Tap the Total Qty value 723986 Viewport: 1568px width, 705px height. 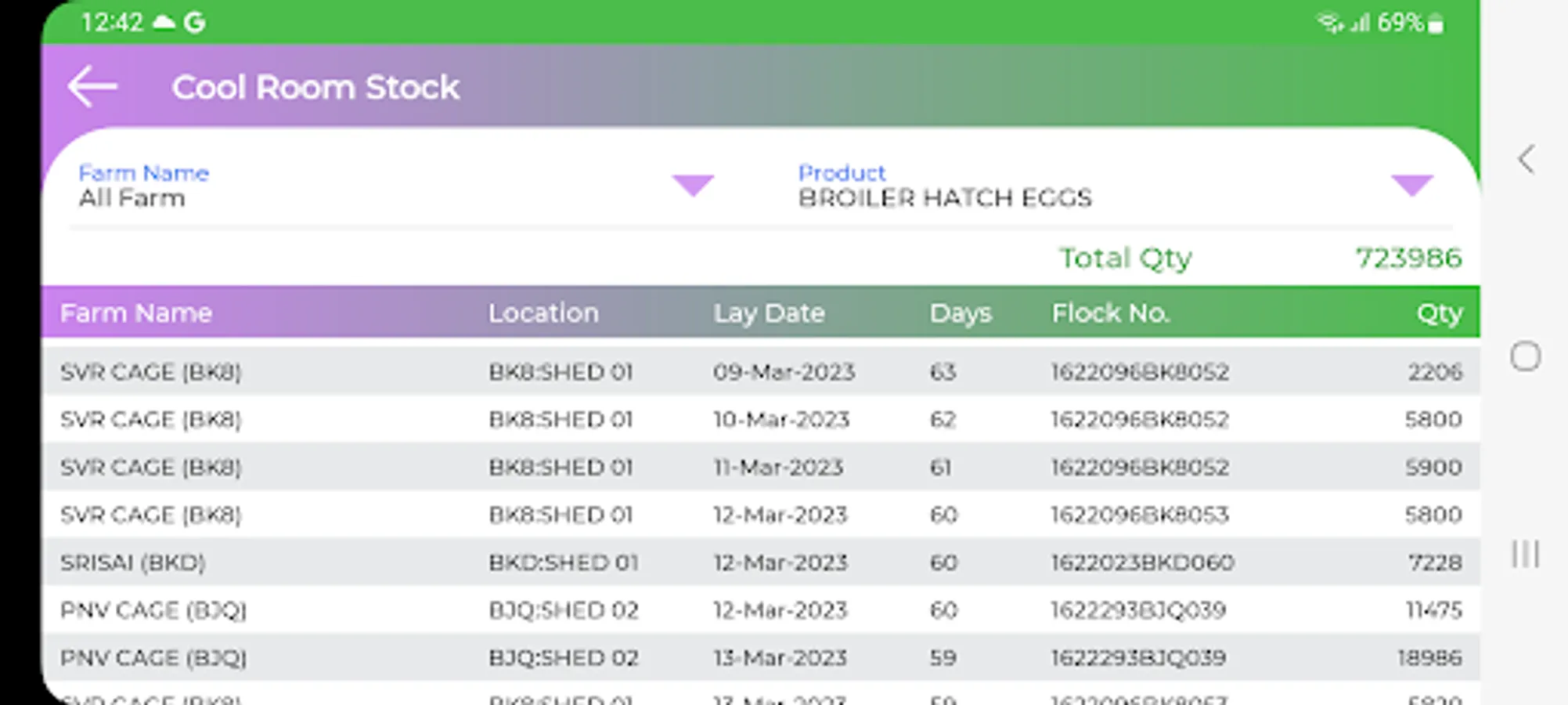click(1408, 258)
